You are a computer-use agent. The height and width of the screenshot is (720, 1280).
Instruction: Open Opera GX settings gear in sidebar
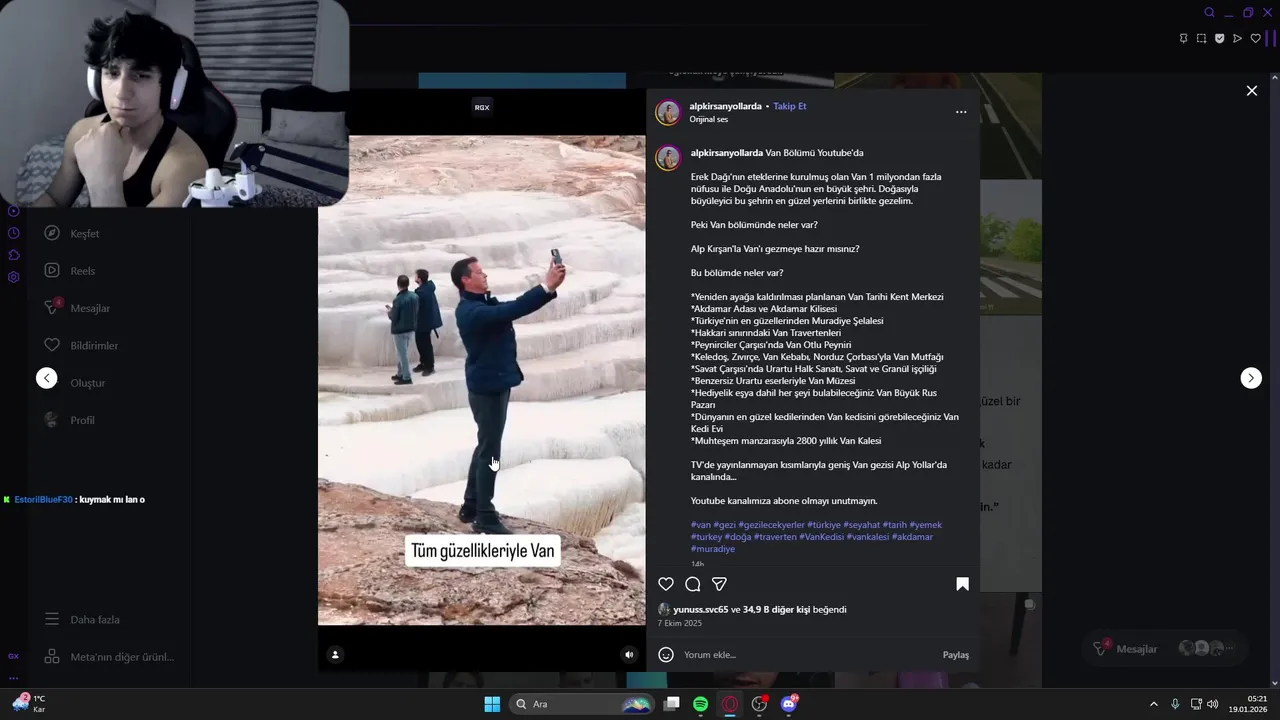(x=13, y=277)
